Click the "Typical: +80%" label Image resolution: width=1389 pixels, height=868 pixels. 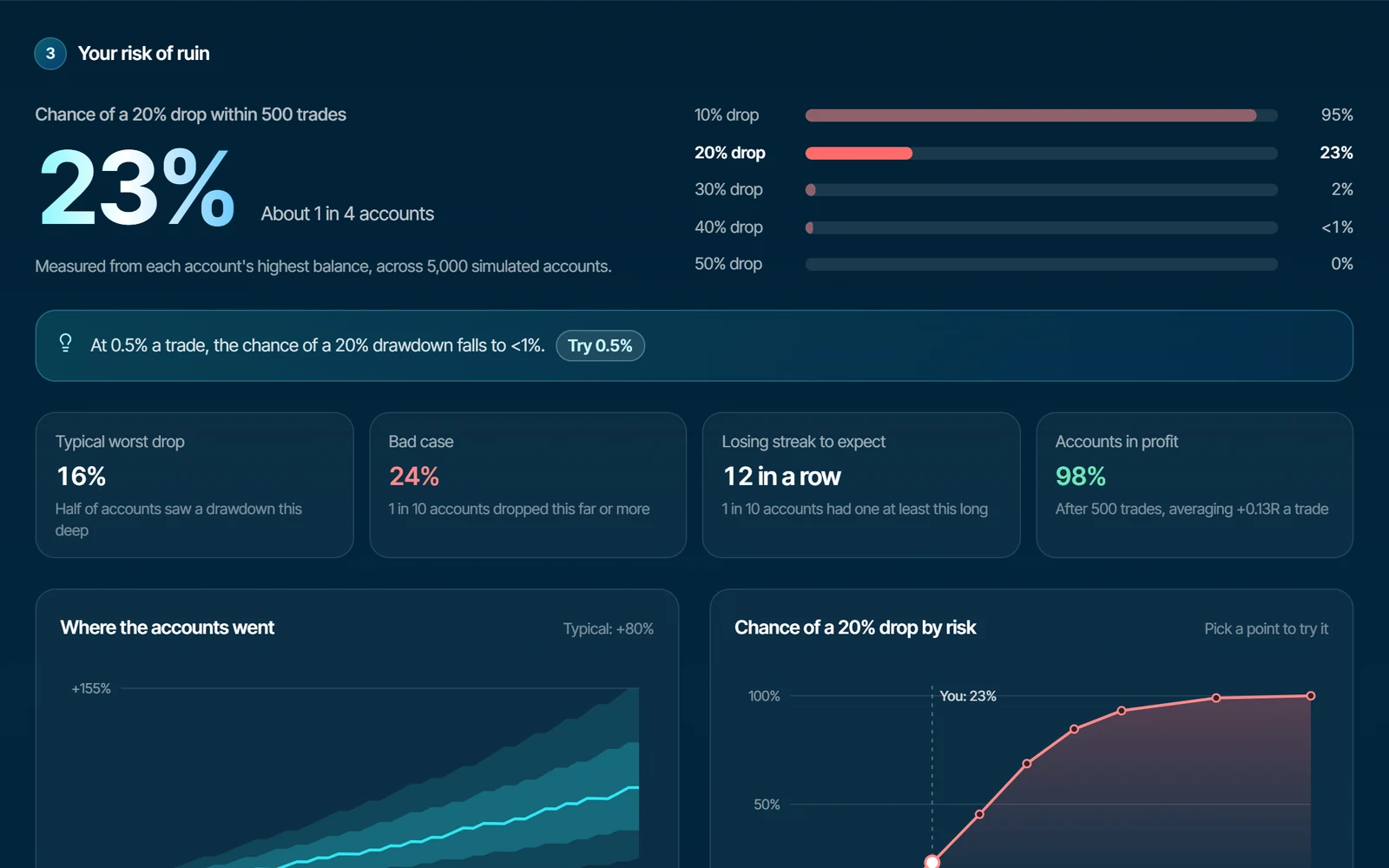pos(609,628)
